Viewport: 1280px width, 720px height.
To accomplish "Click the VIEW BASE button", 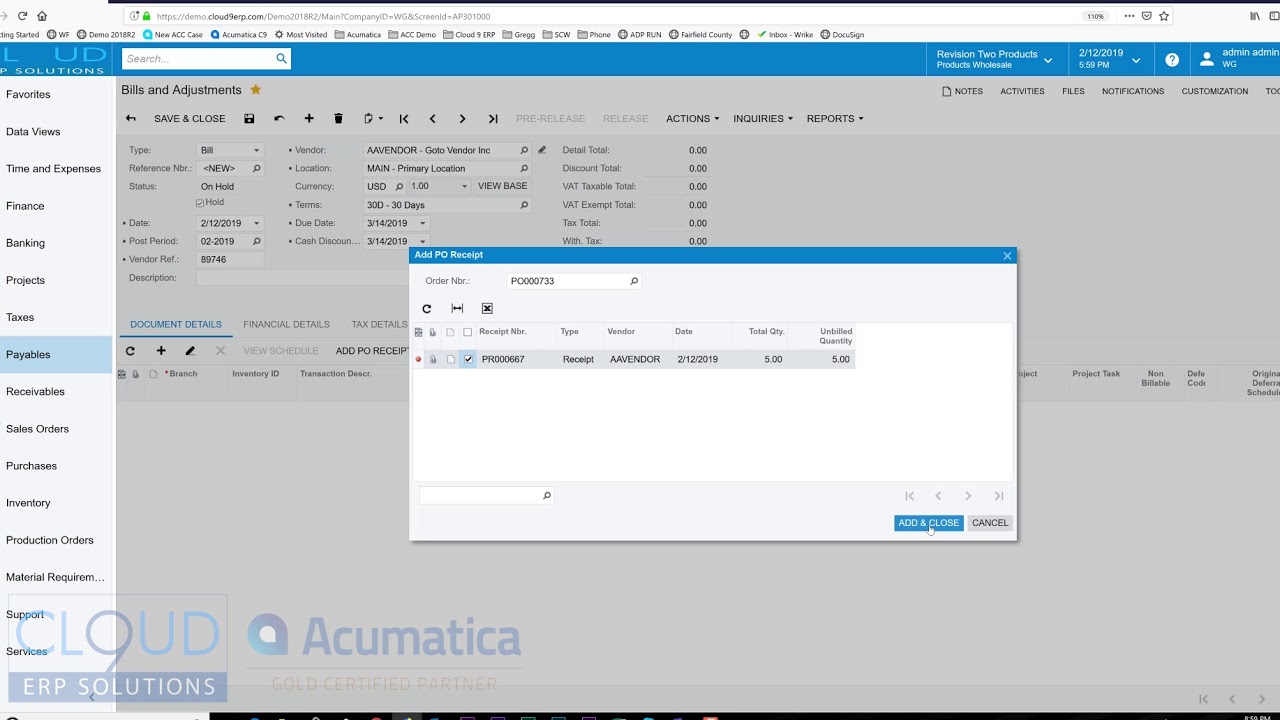I will coord(503,186).
